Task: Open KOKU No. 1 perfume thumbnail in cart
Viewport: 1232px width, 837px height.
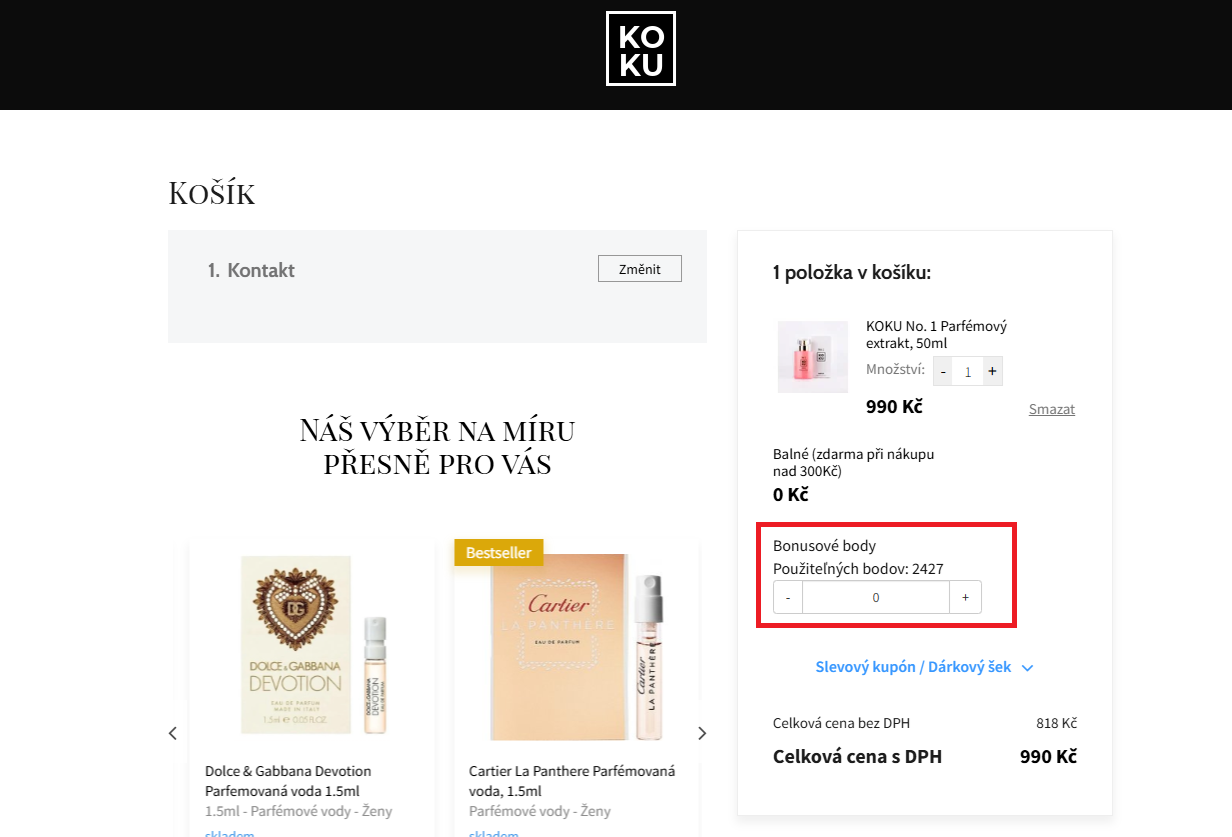Action: point(813,357)
